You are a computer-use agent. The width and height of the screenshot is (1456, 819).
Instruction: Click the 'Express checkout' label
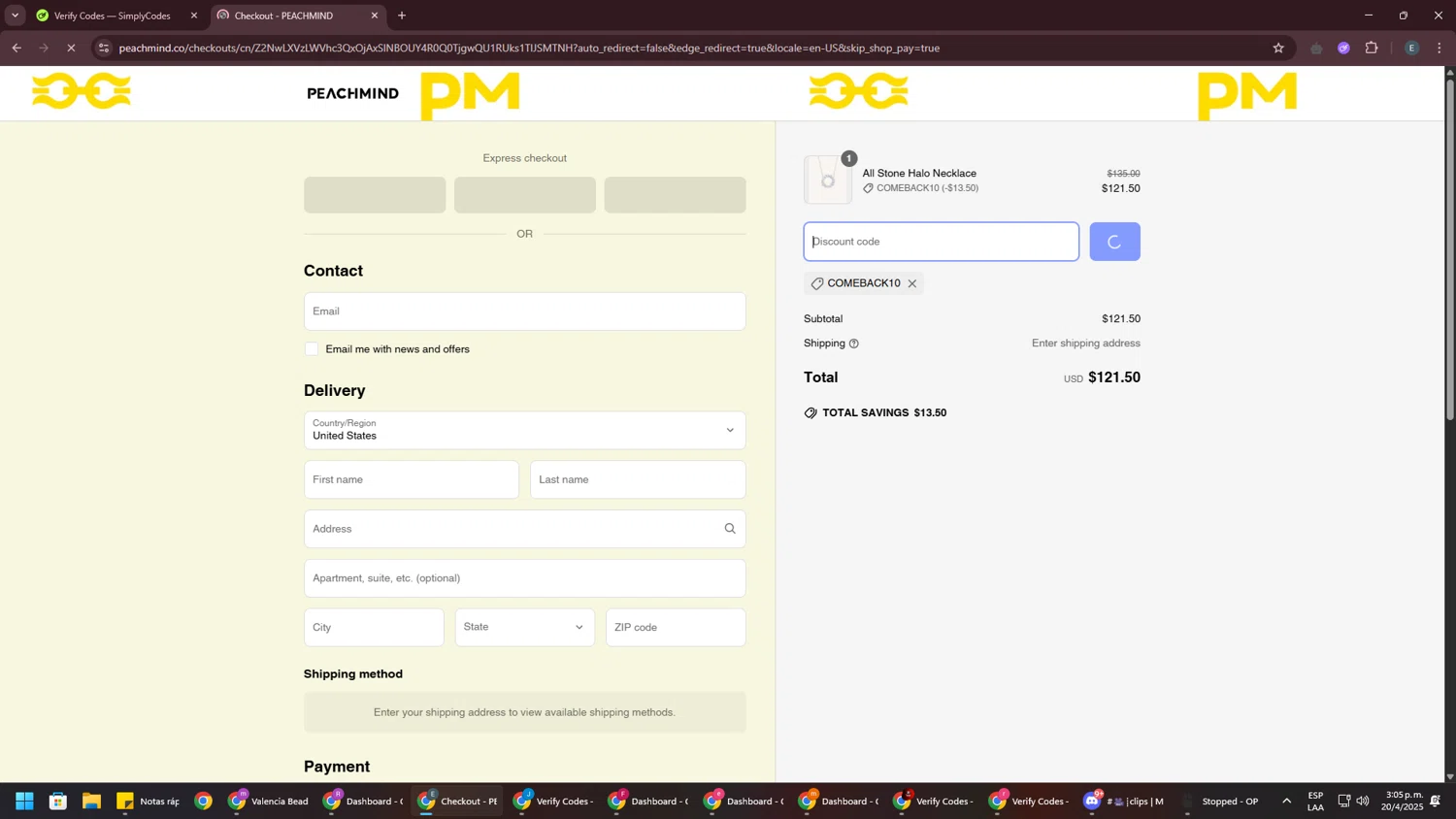pos(525,158)
